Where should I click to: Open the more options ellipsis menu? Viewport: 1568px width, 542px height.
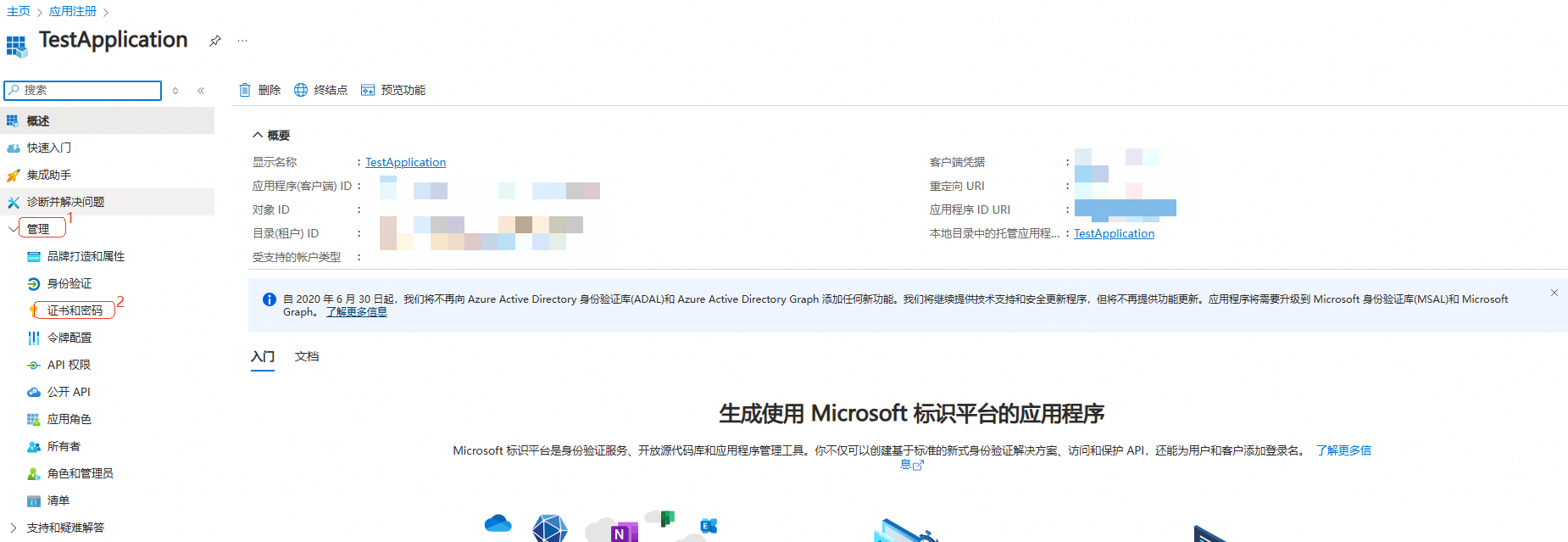[242, 41]
